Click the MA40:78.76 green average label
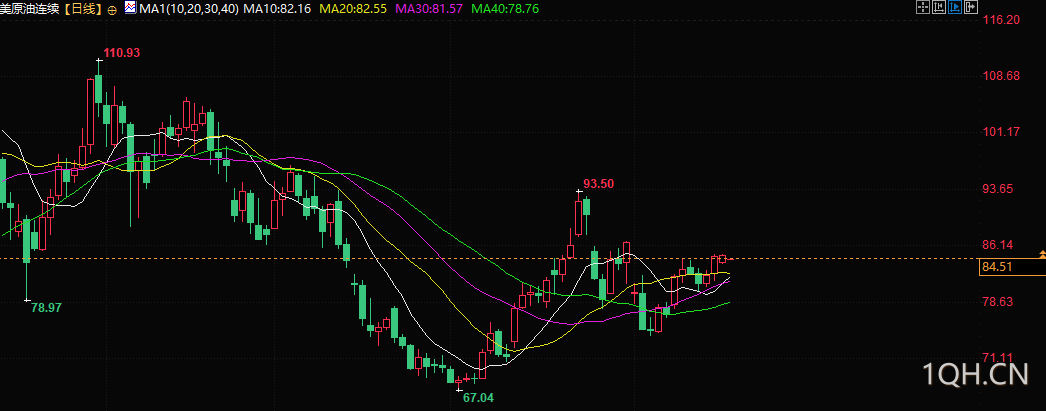 pyautogui.click(x=505, y=9)
